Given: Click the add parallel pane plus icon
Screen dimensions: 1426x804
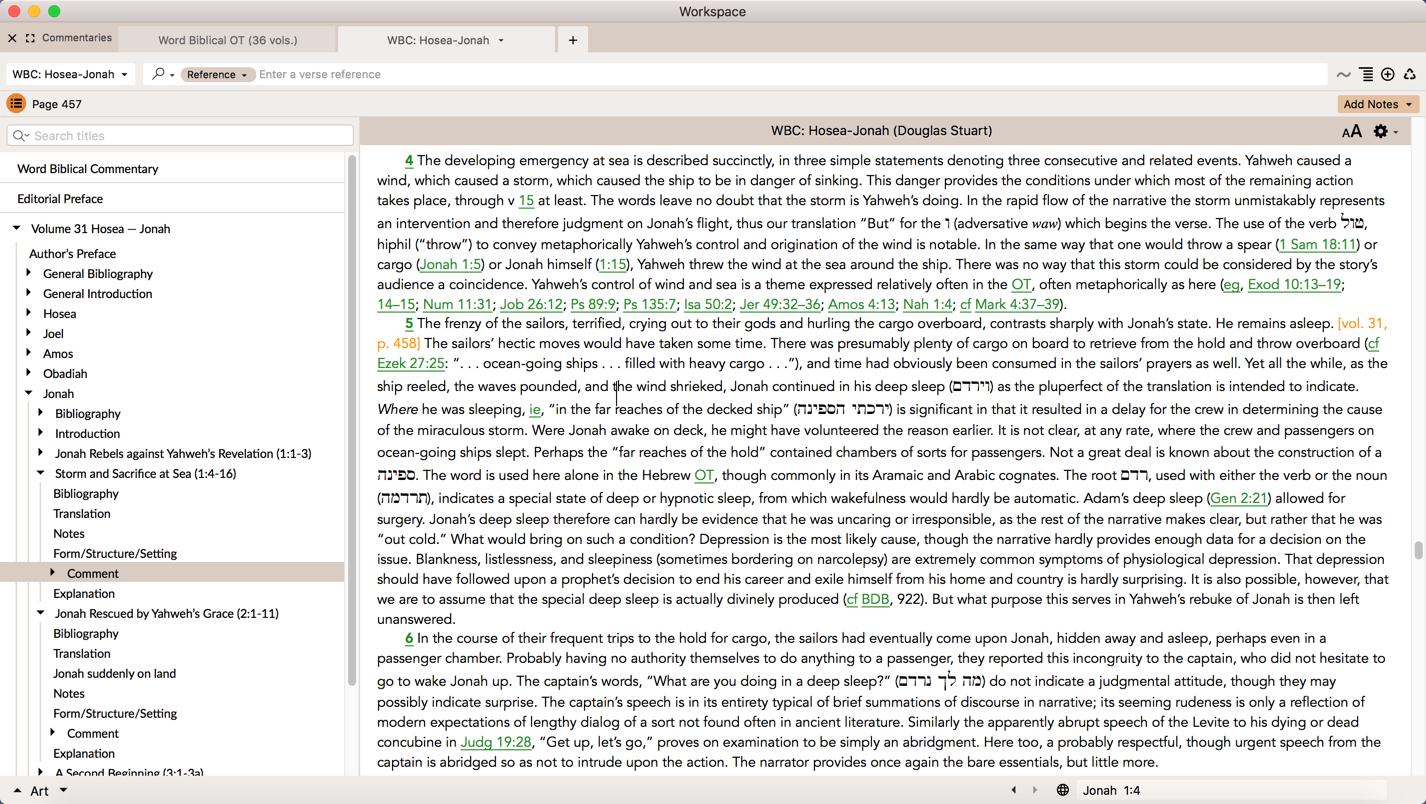Looking at the screenshot, I should (1388, 74).
